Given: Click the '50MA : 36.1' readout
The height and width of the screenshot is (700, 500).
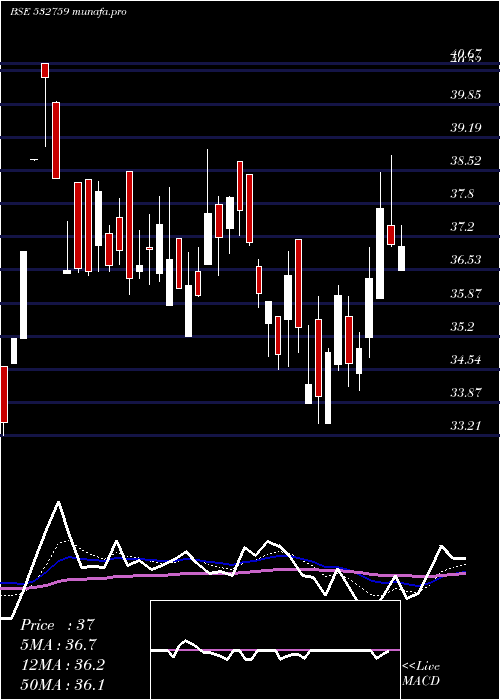Looking at the screenshot, I should coord(62,684).
